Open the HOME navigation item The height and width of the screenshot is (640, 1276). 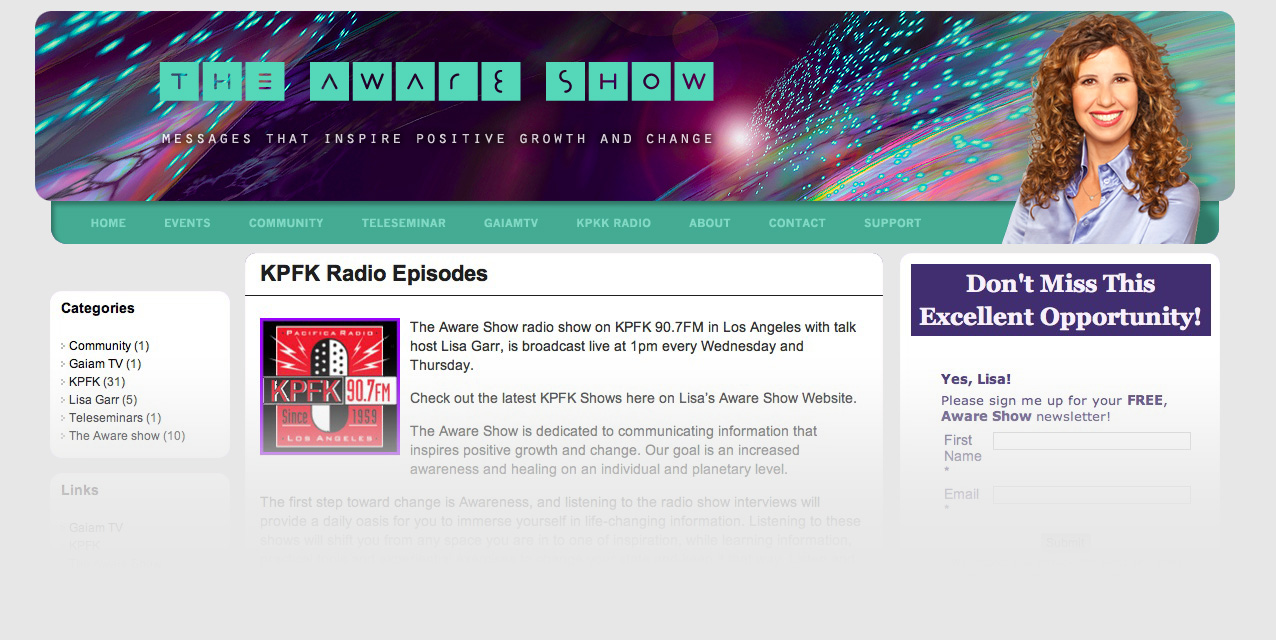[x=108, y=223]
